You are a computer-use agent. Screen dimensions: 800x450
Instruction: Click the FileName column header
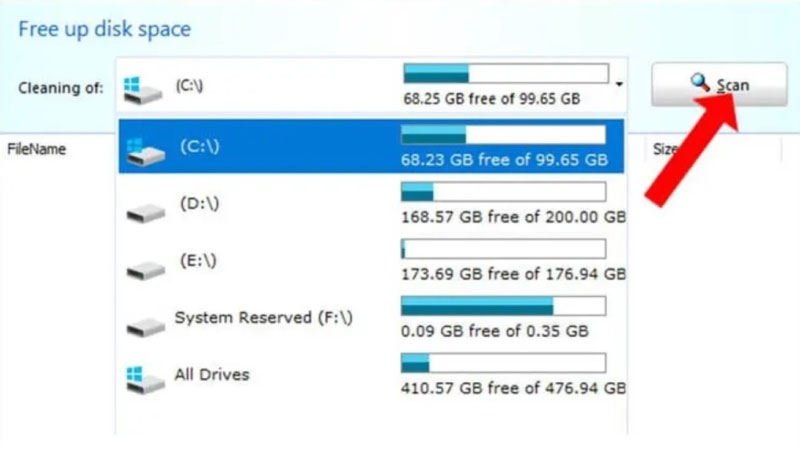coord(36,149)
